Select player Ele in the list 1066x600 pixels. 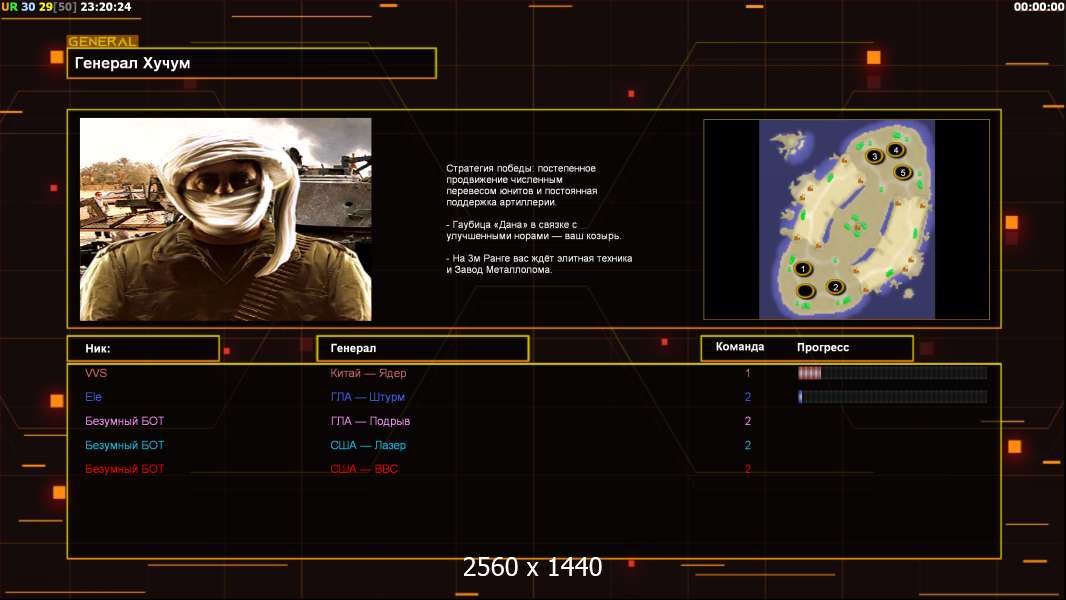[94, 397]
